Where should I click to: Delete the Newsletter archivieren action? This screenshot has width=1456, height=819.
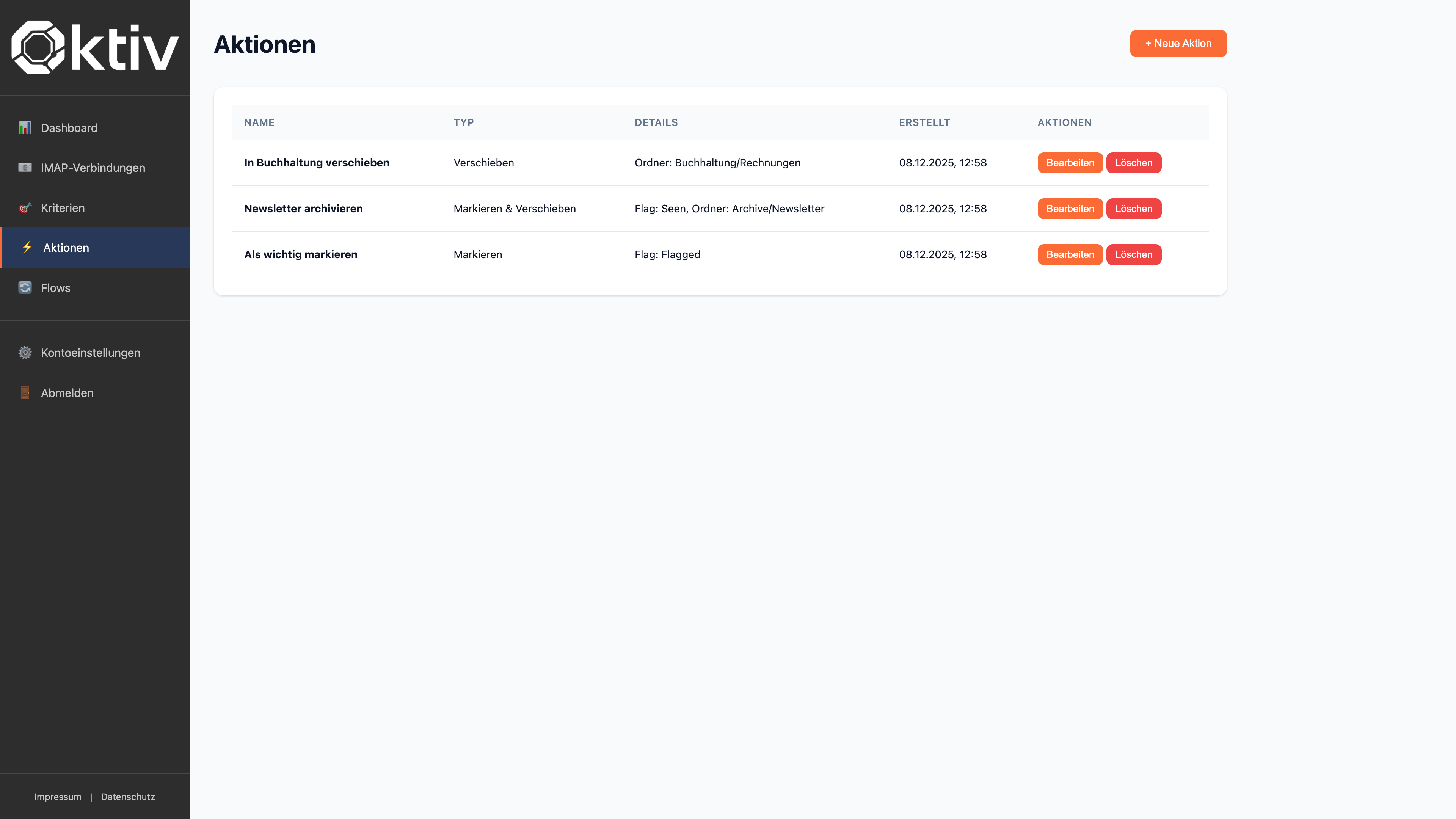(x=1134, y=209)
